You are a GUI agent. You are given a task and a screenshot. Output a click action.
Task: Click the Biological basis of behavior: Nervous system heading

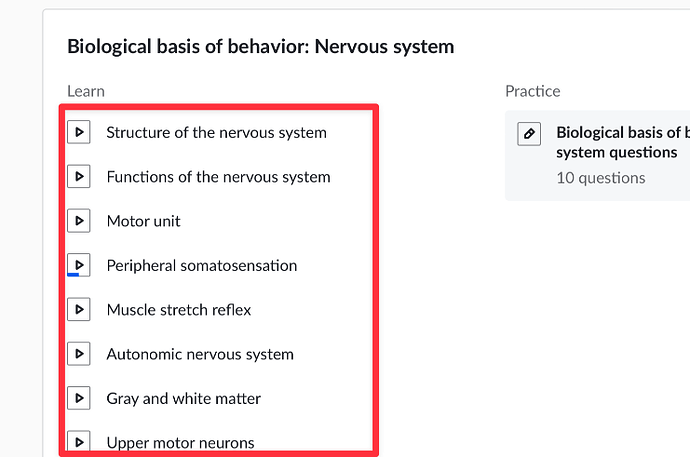260,46
